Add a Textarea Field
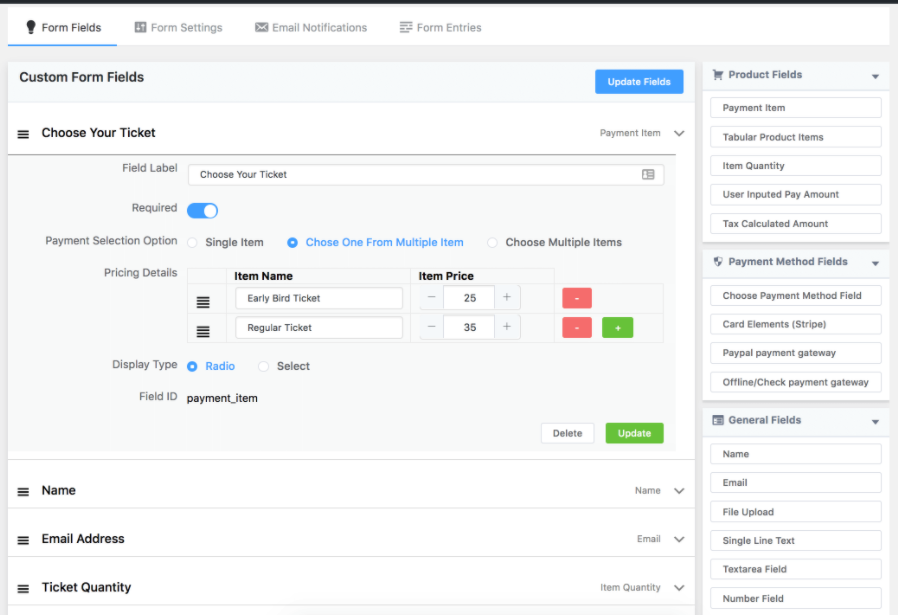The width and height of the screenshot is (898, 615). (795, 569)
